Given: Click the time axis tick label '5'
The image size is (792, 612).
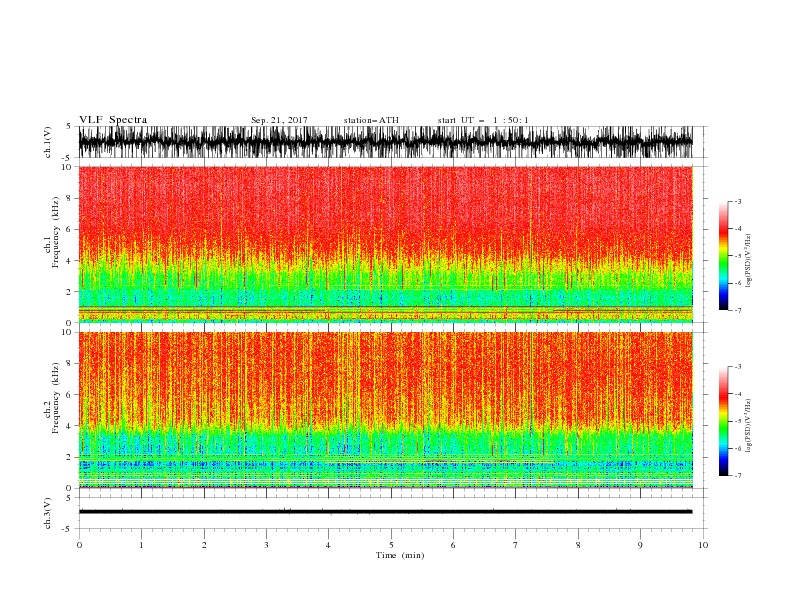Looking at the screenshot, I should 391,545.
